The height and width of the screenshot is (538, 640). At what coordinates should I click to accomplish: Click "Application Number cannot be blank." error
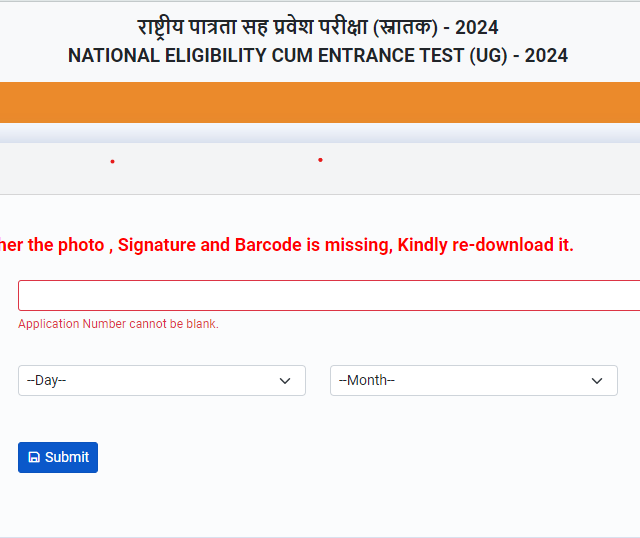pyautogui.click(x=118, y=324)
